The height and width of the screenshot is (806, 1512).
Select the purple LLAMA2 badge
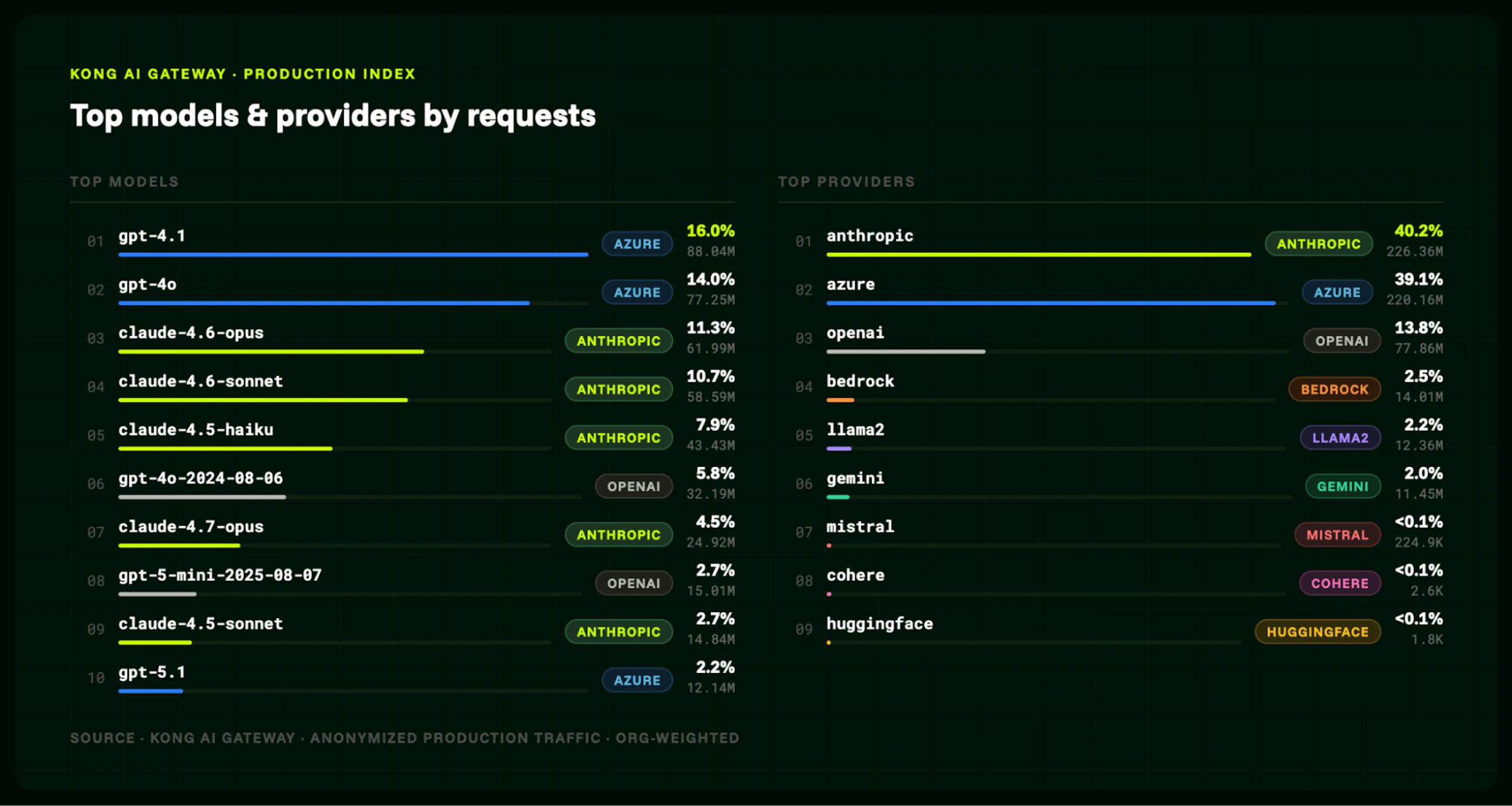pos(1341,437)
